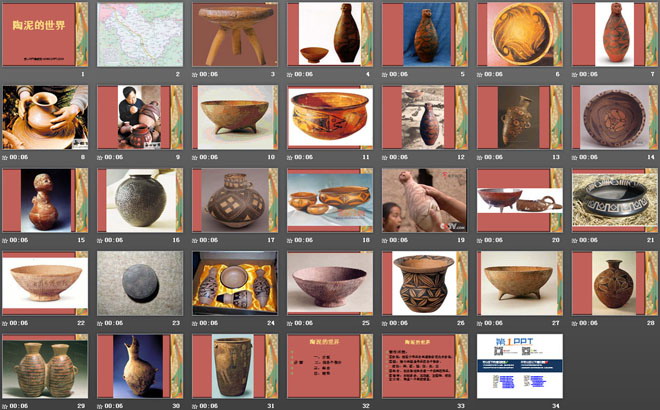Viewport: 660px width, 410px height.
Task: Click the 00:06 timing label under slide 17
Action: (x=212, y=240)
